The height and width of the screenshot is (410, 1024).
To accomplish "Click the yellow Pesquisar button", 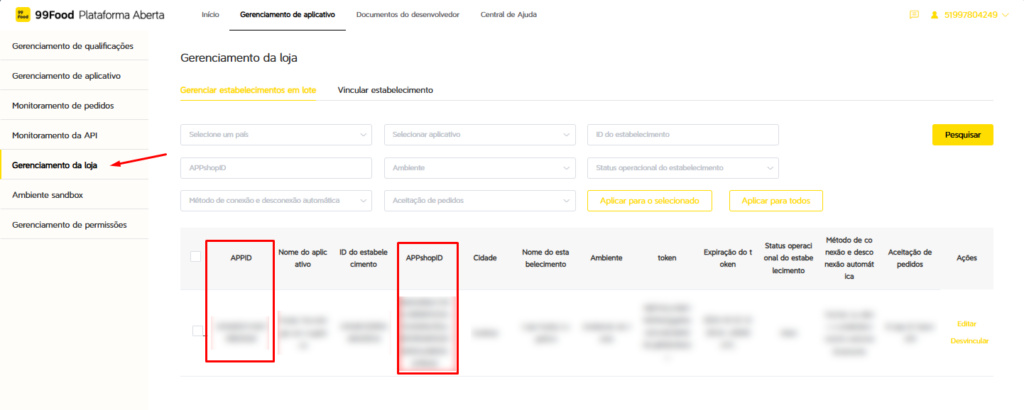I will [962, 135].
